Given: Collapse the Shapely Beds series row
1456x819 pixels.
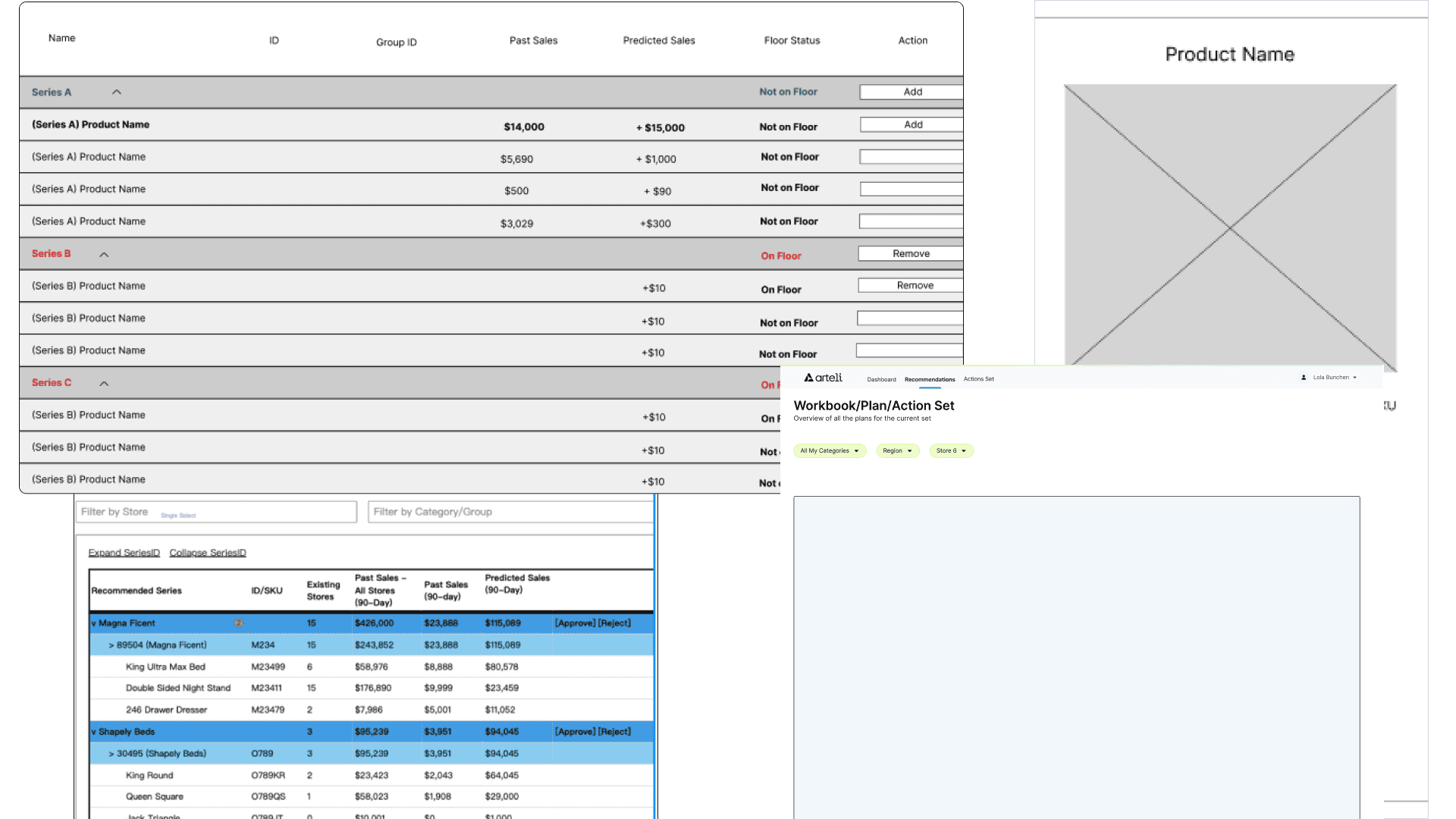Looking at the screenshot, I should [94, 733].
